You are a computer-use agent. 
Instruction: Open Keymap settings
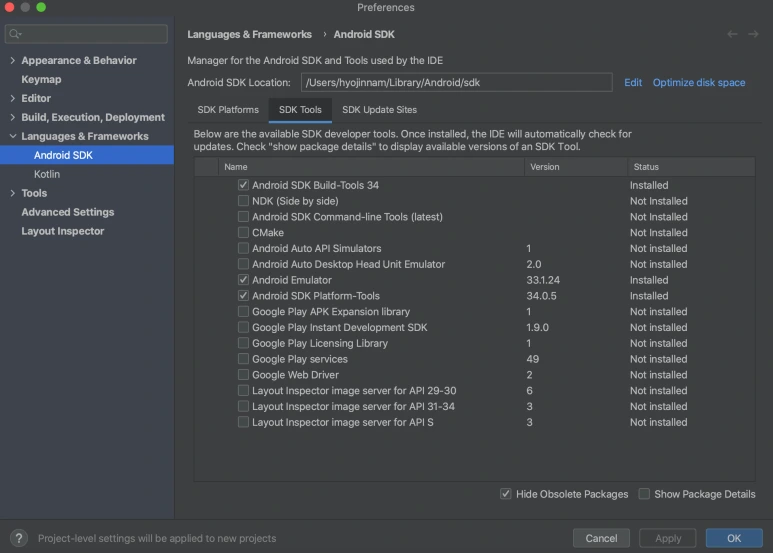coord(41,79)
